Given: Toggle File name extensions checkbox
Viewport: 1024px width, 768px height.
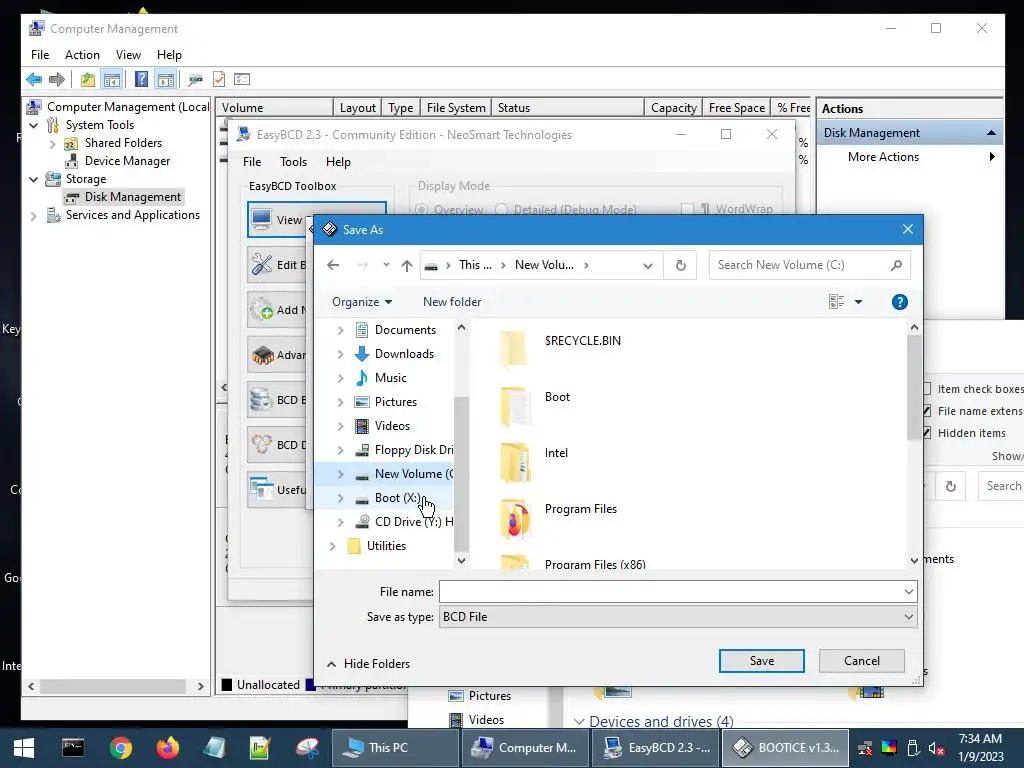Looking at the screenshot, I should tap(927, 411).
